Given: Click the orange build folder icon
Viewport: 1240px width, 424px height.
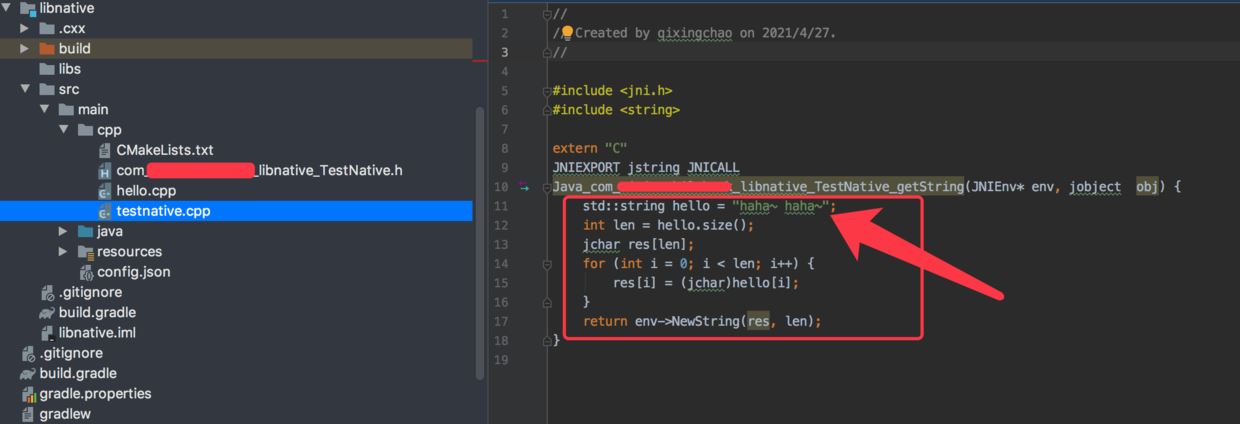Looking at the screenshot, I should click(47, 48).
